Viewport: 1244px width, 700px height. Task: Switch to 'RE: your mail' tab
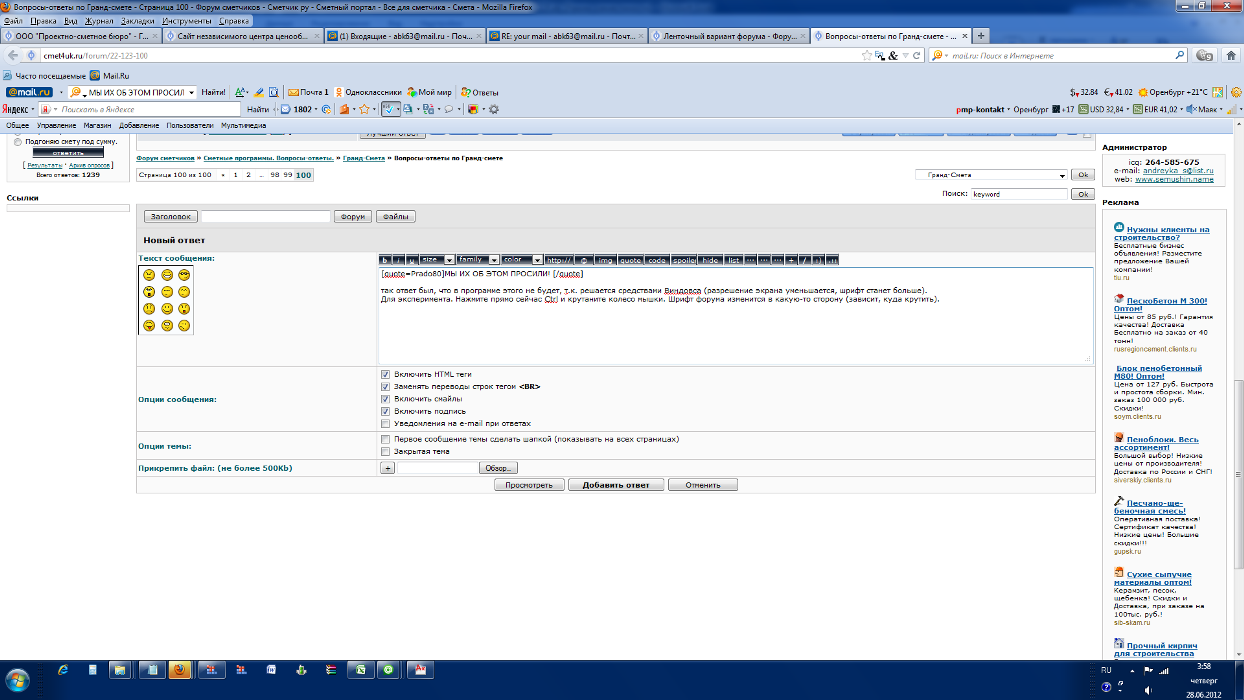coord(565,36)
